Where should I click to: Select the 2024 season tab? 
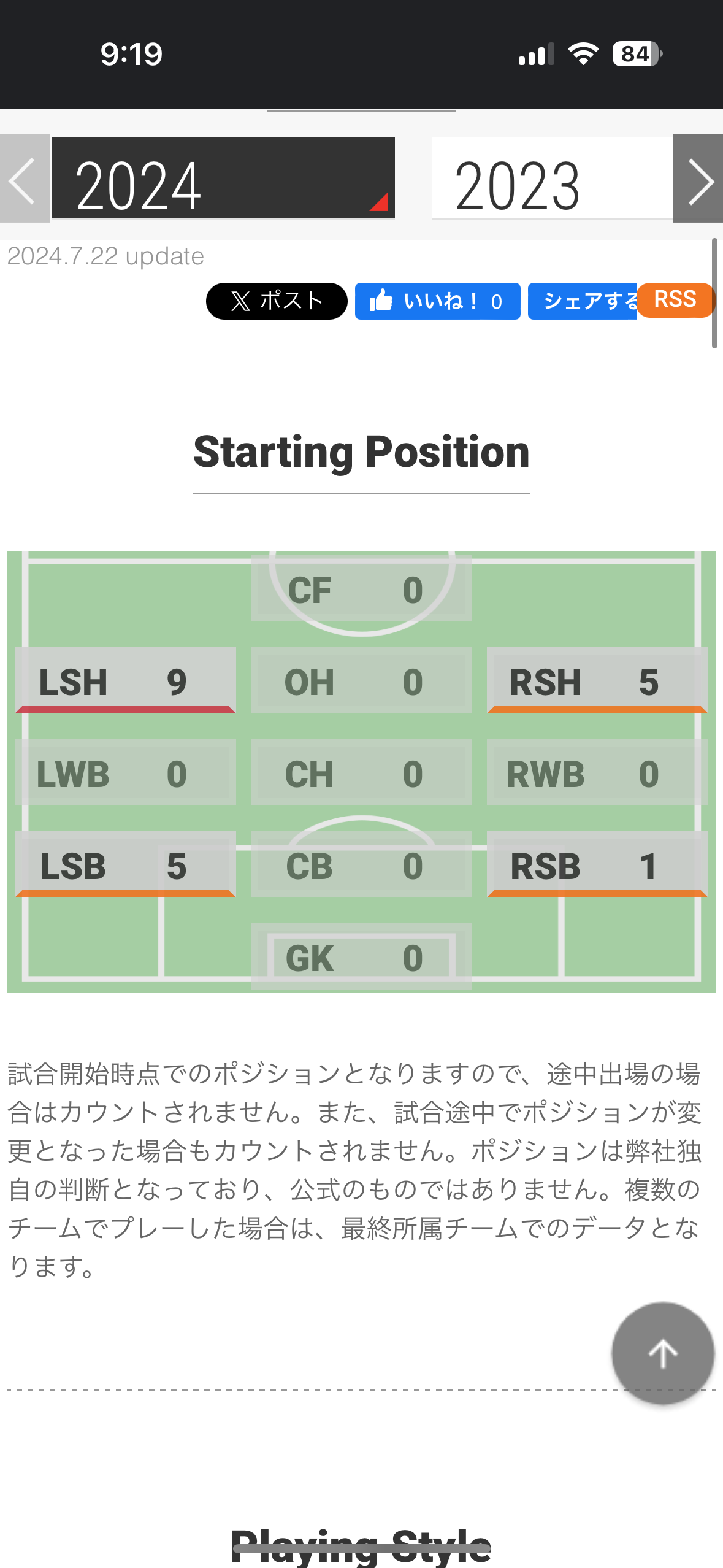click(223, 179)
